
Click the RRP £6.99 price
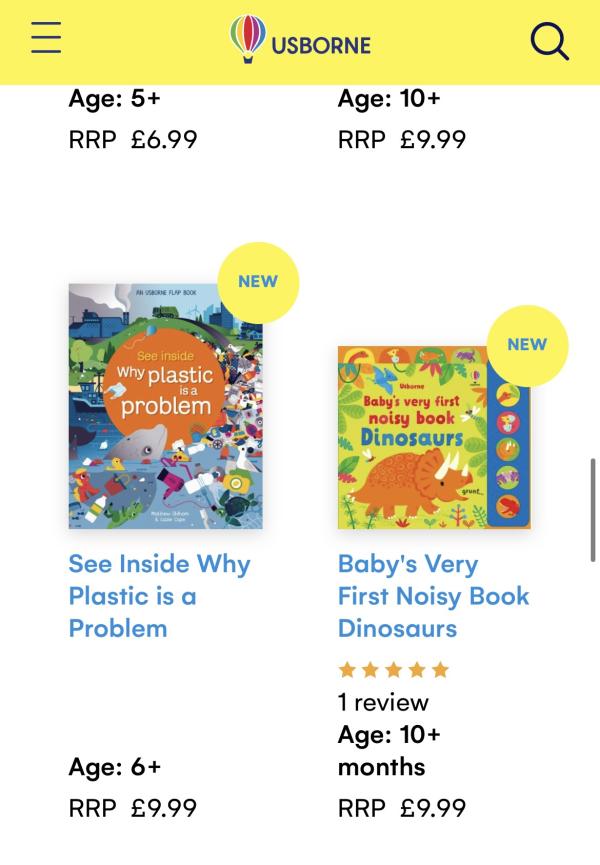[x=133, y=139]
